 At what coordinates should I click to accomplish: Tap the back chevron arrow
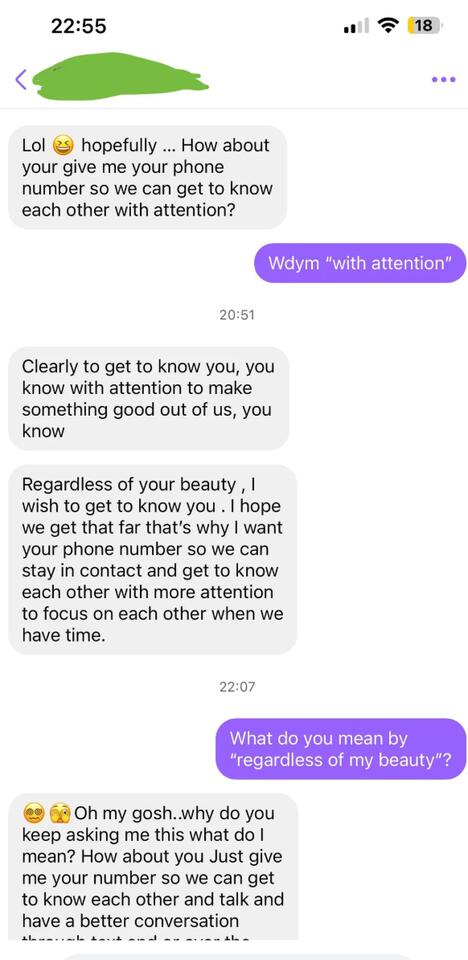pos(21,79)
